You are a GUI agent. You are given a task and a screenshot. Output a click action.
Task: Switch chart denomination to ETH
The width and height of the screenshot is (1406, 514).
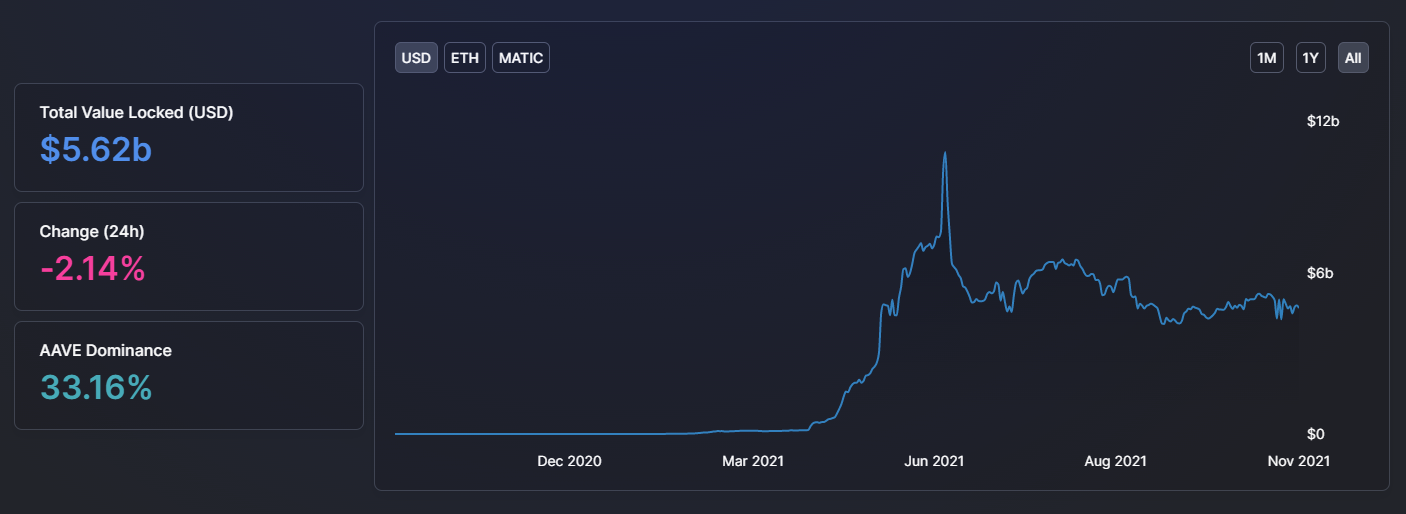pyautogui.click(x=464, y=58)
